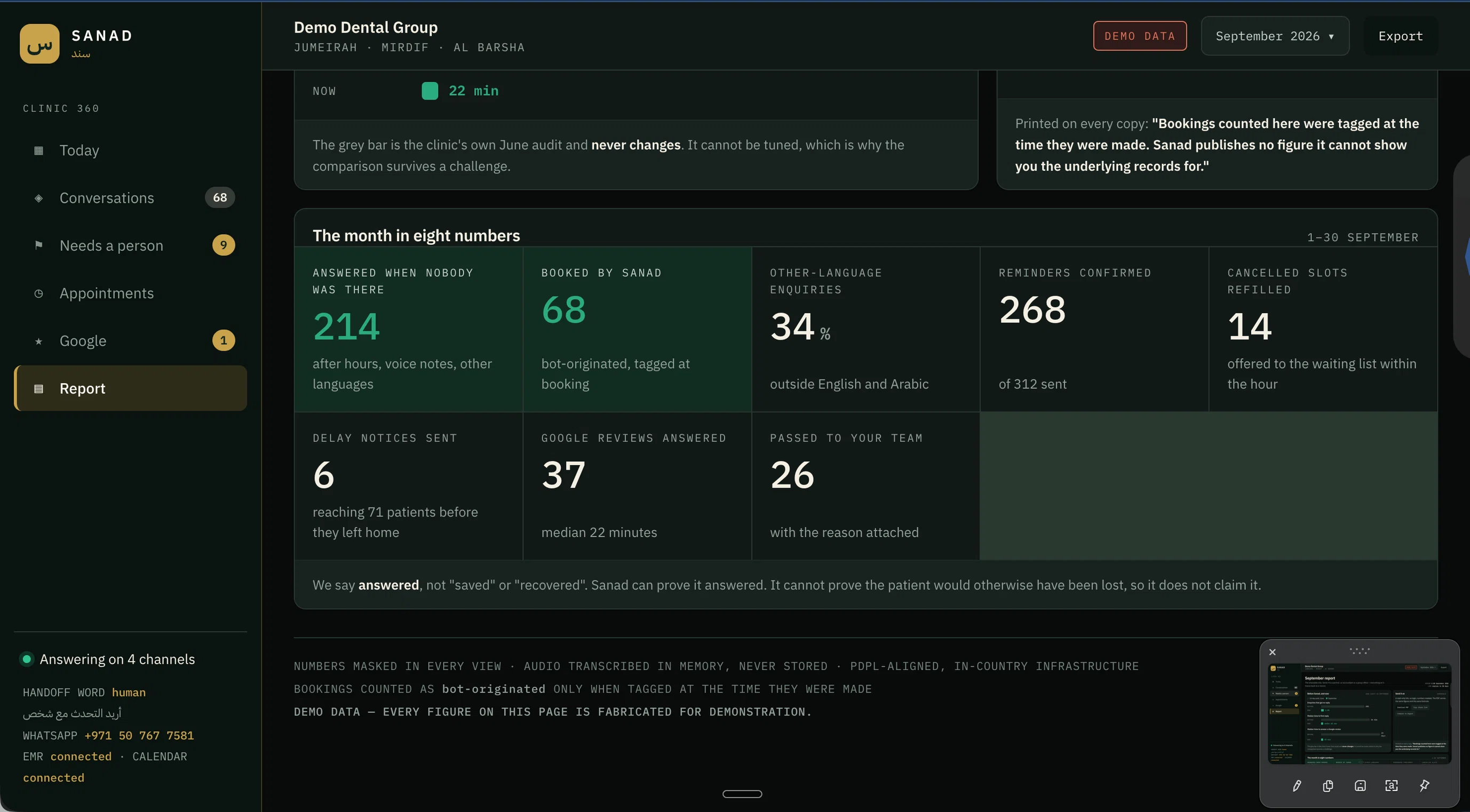
Task: Click the 'DEMO DATA — EVERY FIGURE' footer line
Action: [552, 712]
